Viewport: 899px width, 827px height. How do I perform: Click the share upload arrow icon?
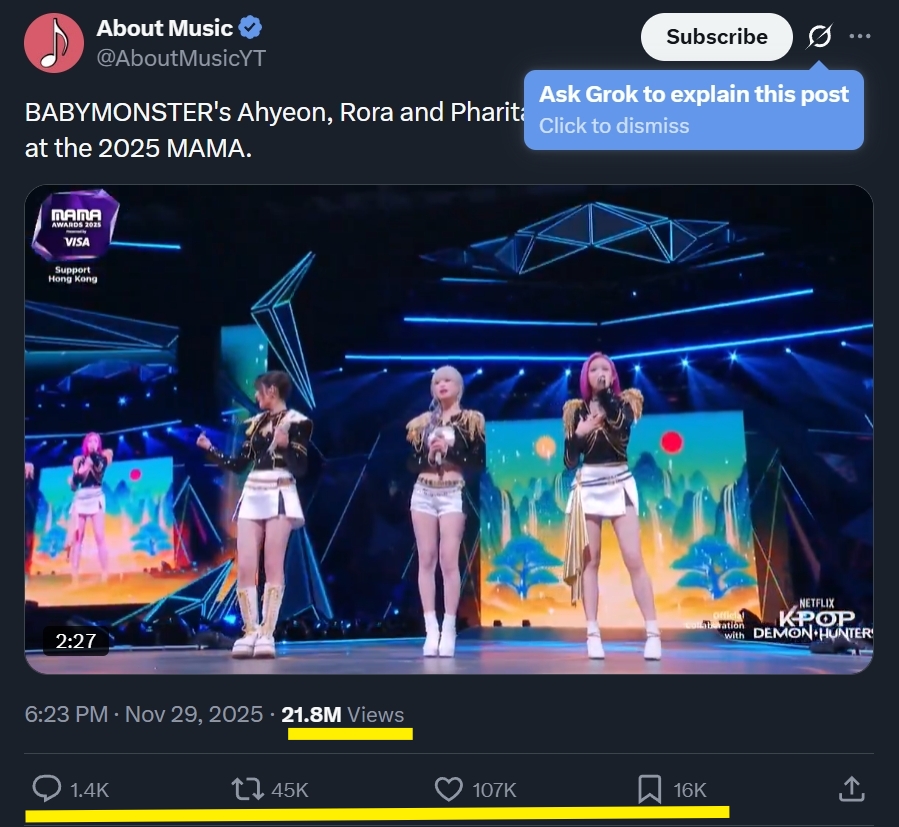point(850,790)
